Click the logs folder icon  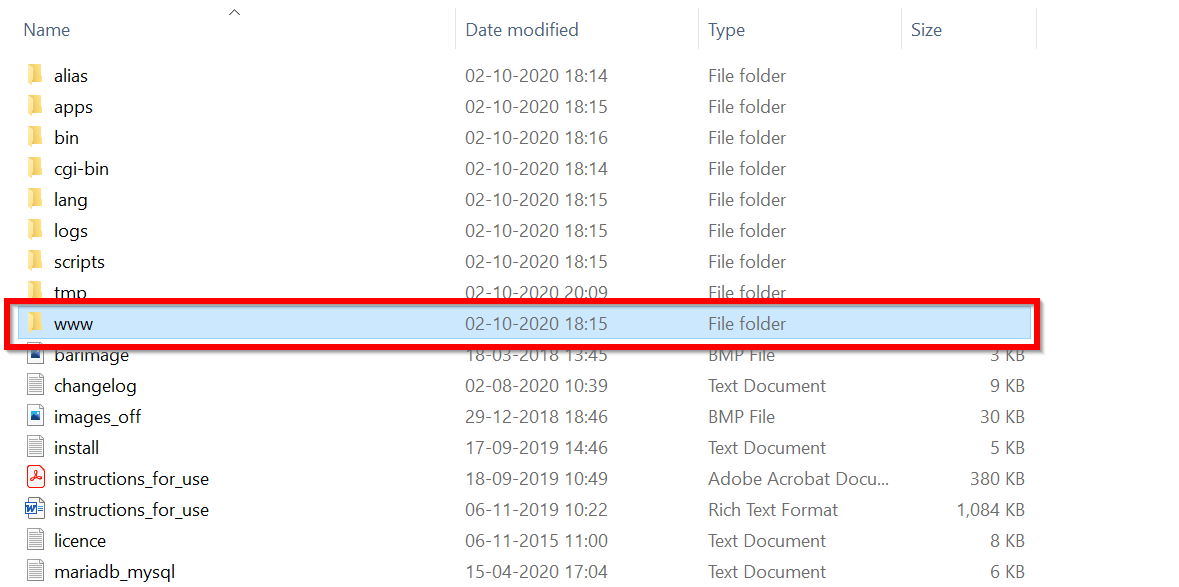point(35,230)
